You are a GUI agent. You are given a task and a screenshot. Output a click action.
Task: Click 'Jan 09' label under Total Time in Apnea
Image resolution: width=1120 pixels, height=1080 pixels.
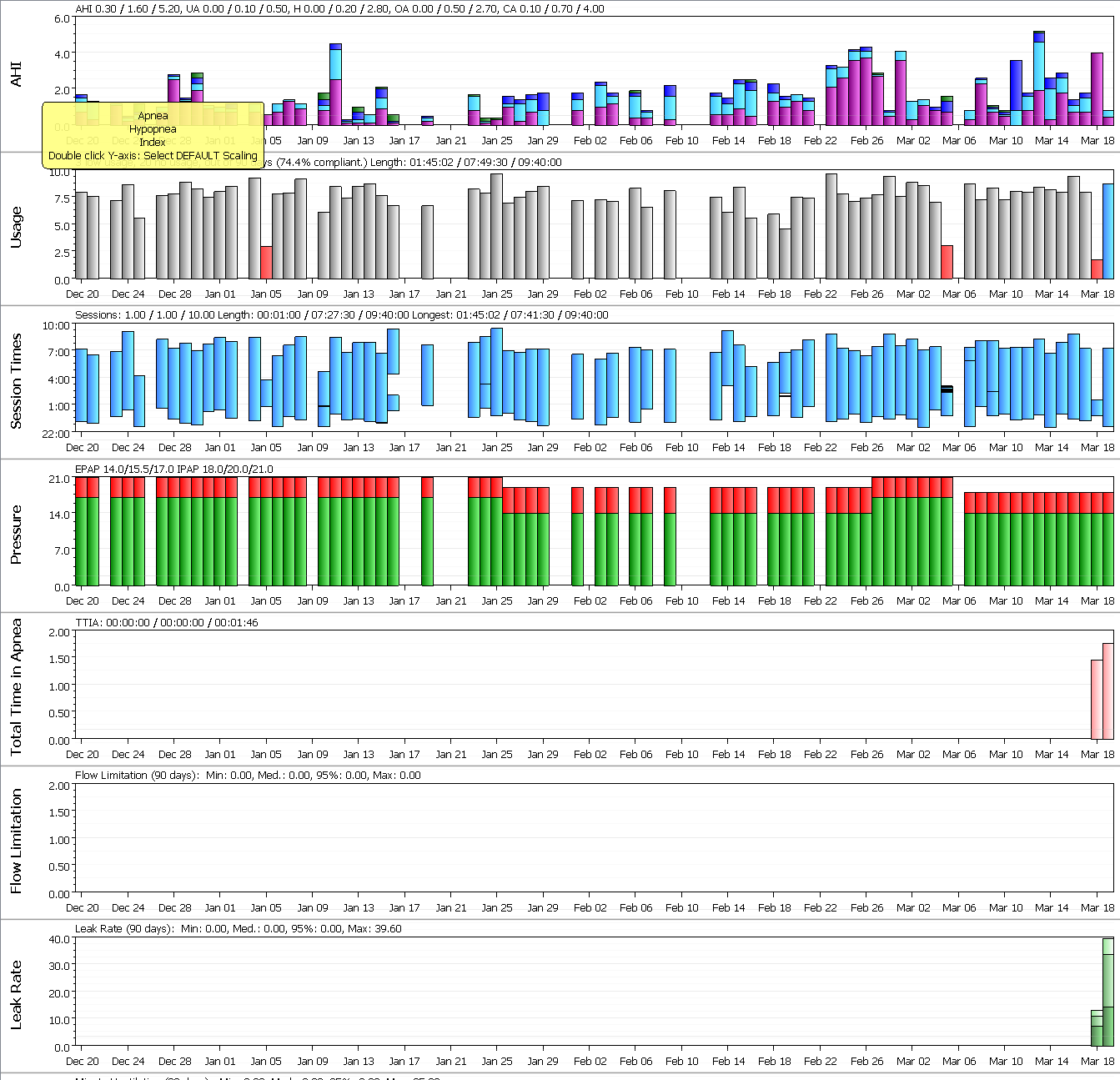(313, 755)
